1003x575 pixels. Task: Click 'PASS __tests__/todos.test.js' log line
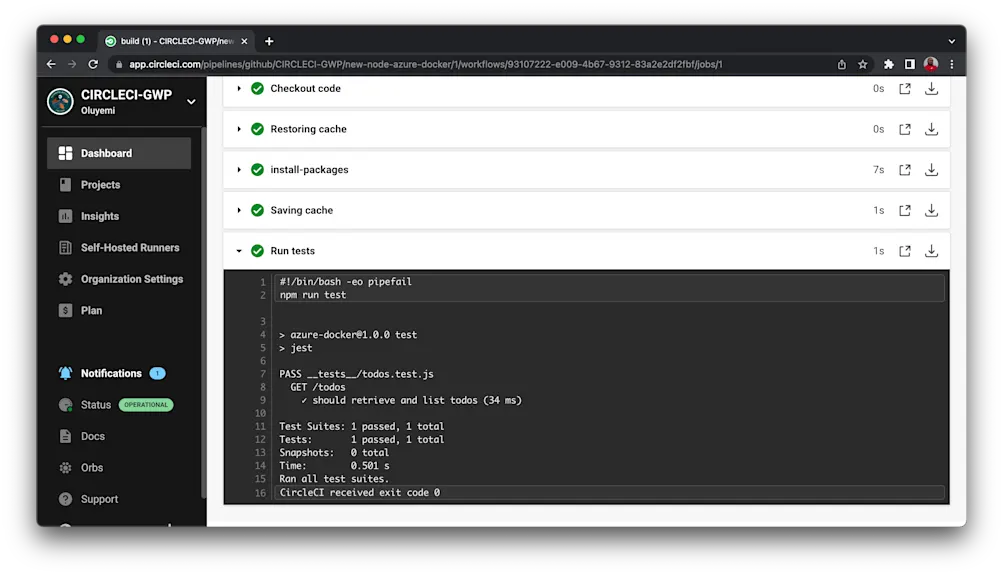[356, 374]
